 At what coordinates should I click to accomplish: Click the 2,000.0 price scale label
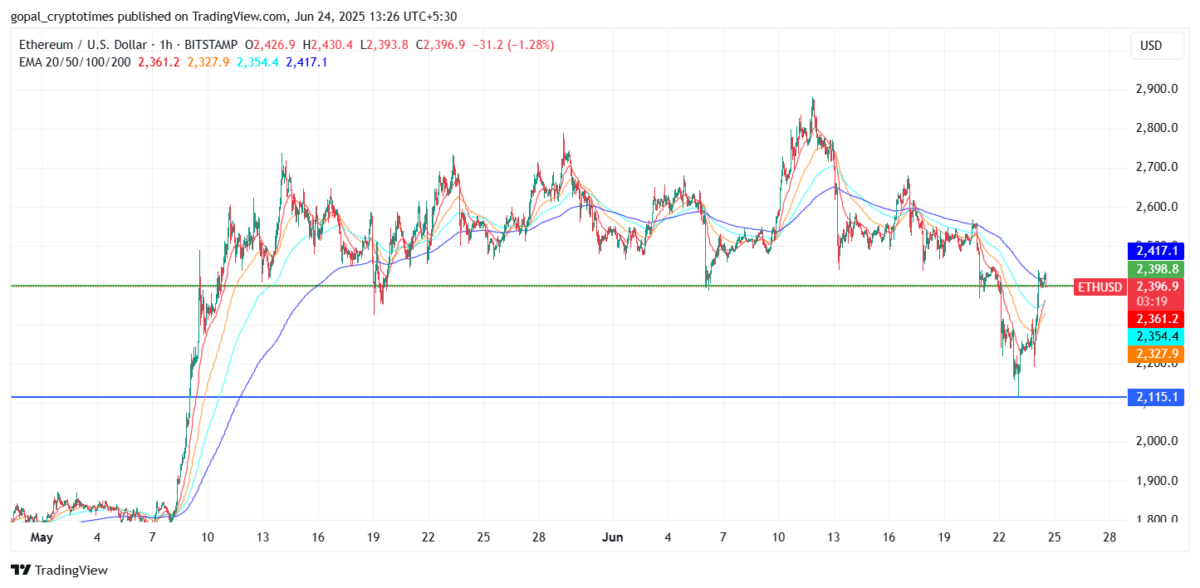[x=1156, y=441]
